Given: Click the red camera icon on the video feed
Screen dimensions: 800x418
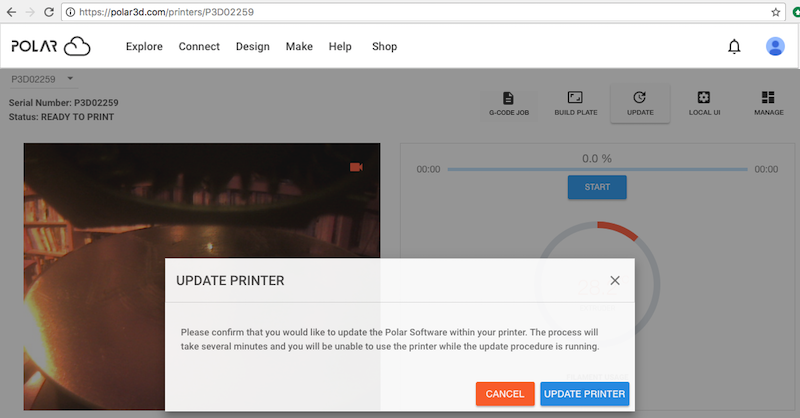Looking at the screenshot, I should point(356,167).
